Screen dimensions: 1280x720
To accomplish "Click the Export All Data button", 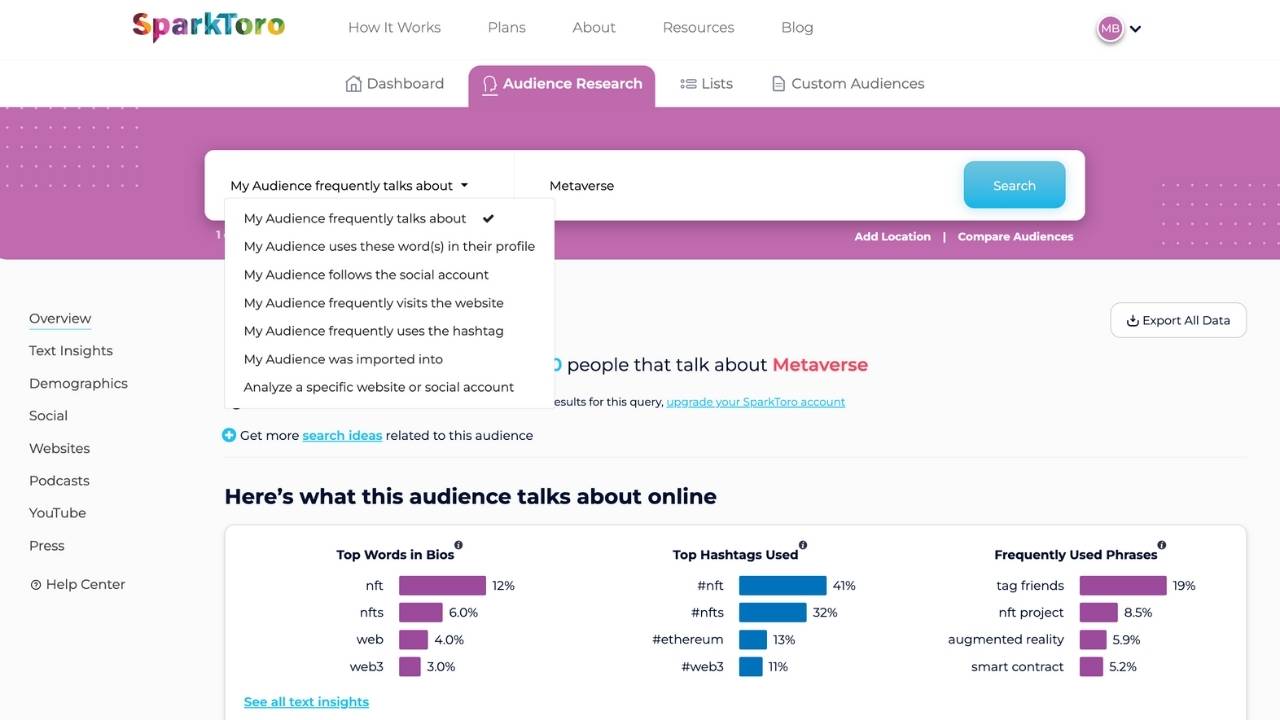I will click(x=1178, y=320).
